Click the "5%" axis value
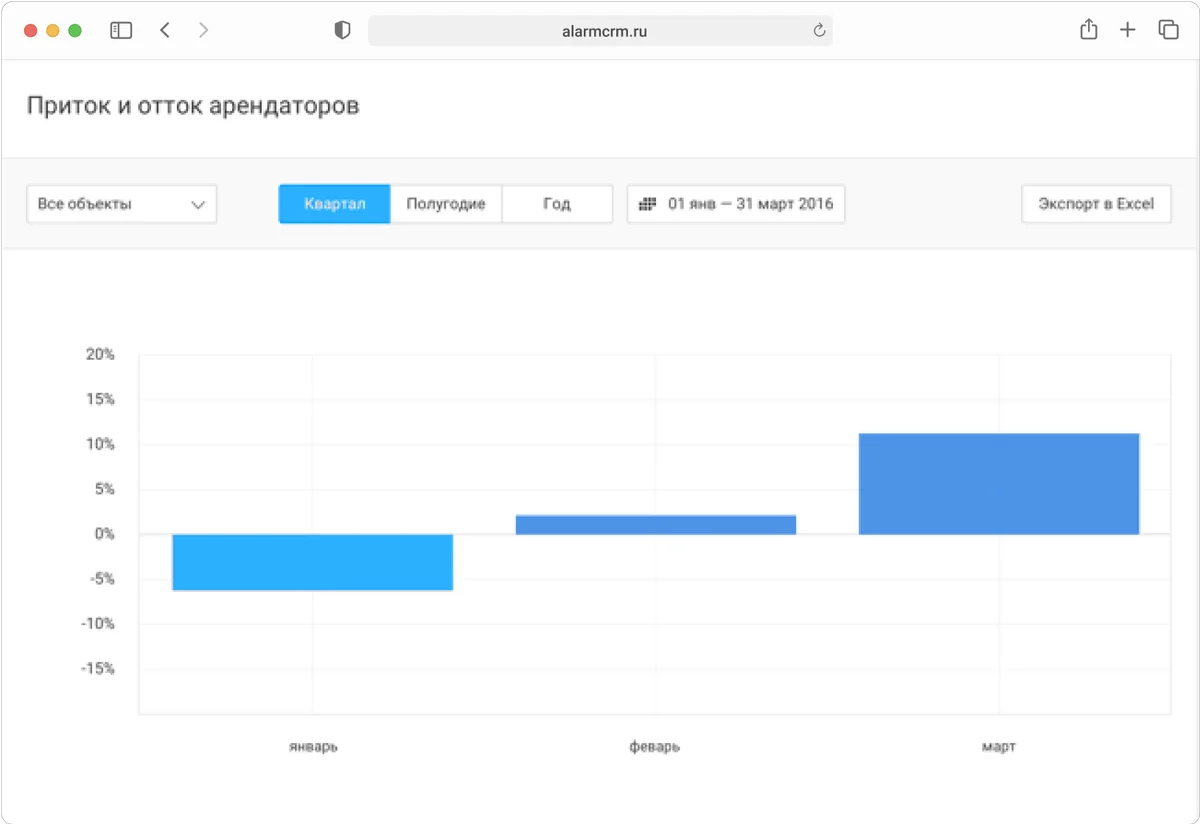Screen dimensions: 1200x824 [x=104, y=489]
